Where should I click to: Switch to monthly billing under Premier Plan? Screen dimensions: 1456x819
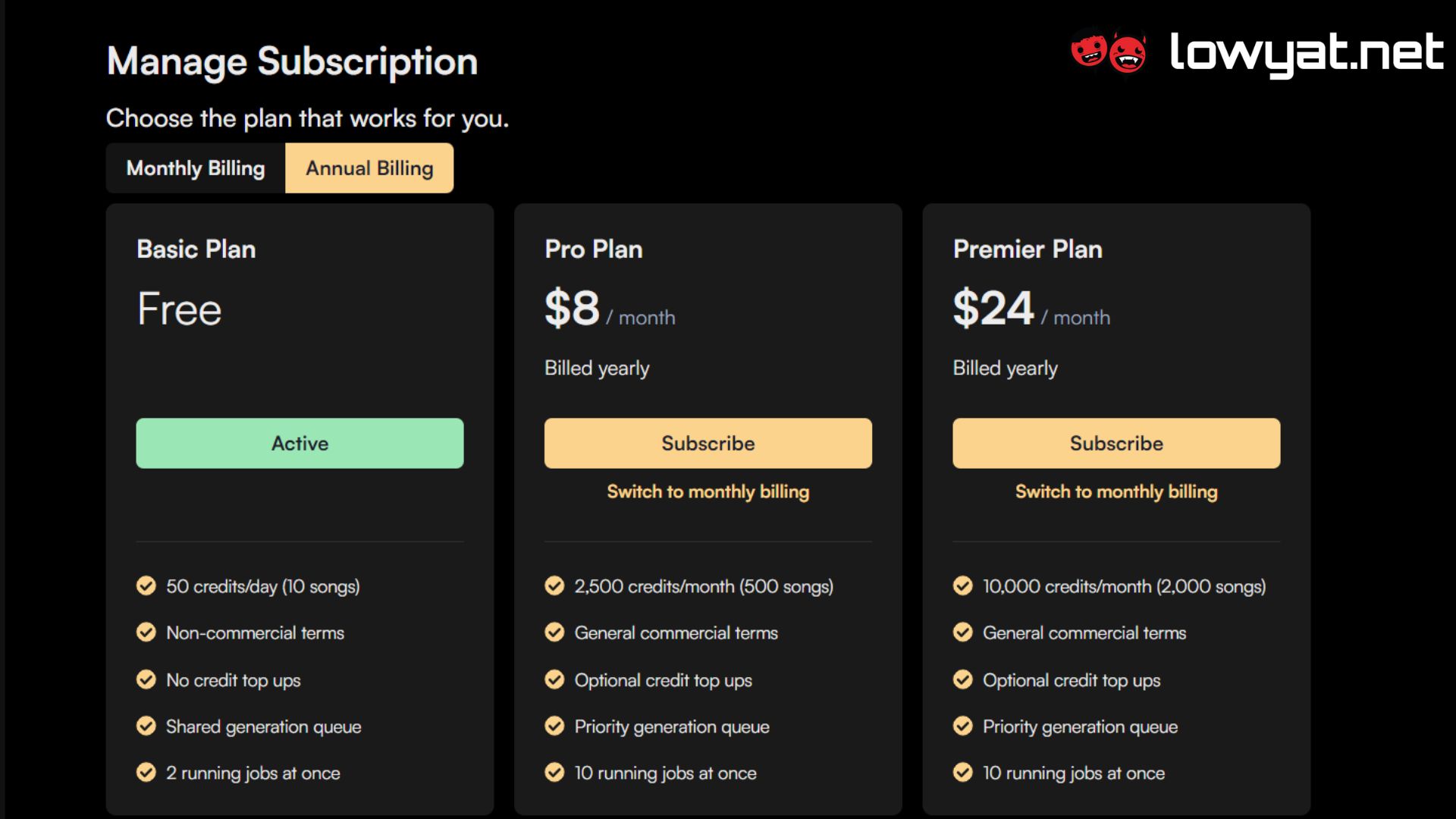(1116, 492)
